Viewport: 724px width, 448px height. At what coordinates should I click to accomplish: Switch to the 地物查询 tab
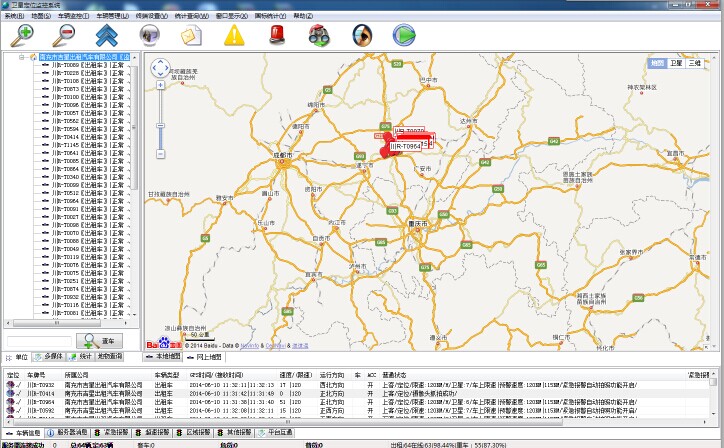pos(109,357)
